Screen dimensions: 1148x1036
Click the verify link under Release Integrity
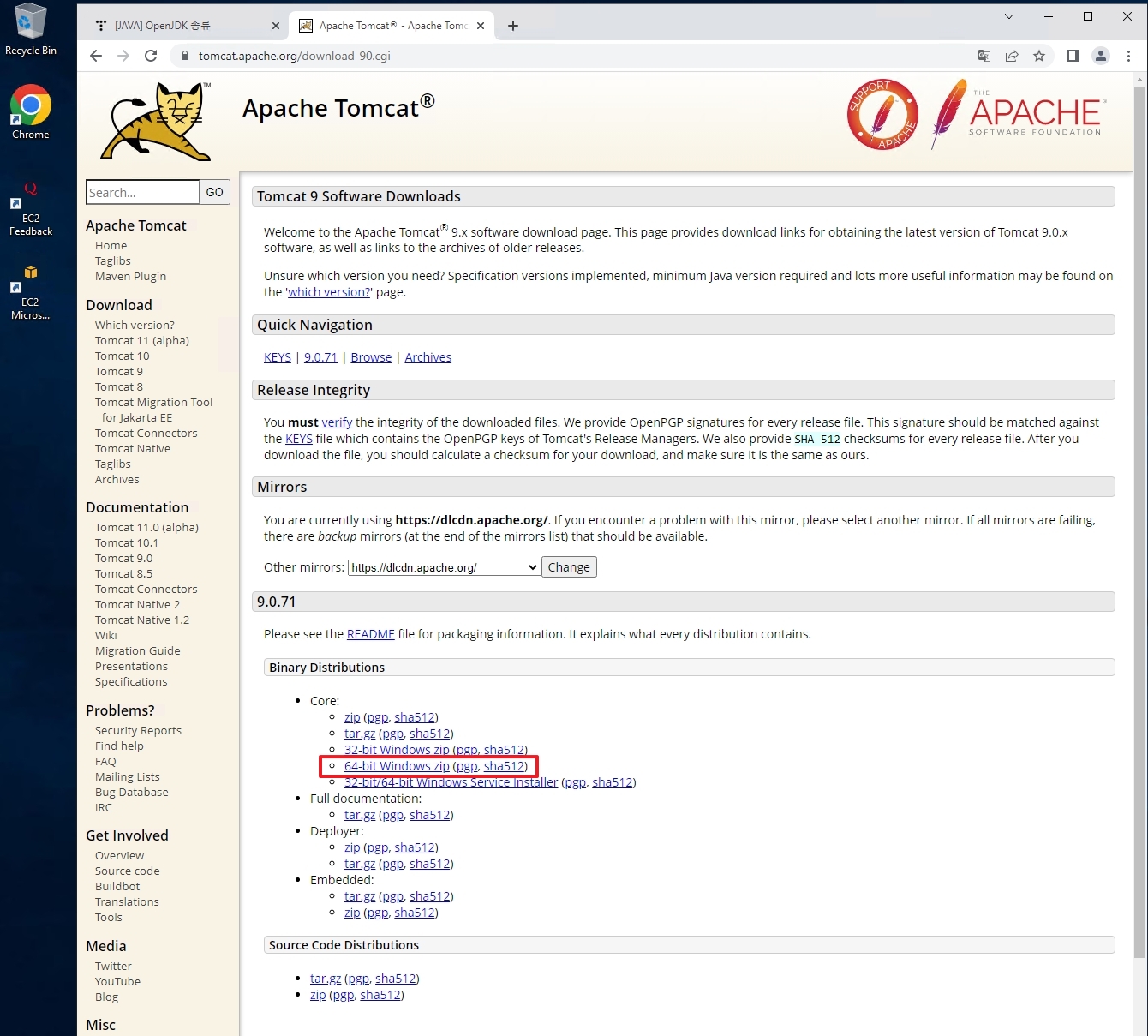(x=337, y=422)
